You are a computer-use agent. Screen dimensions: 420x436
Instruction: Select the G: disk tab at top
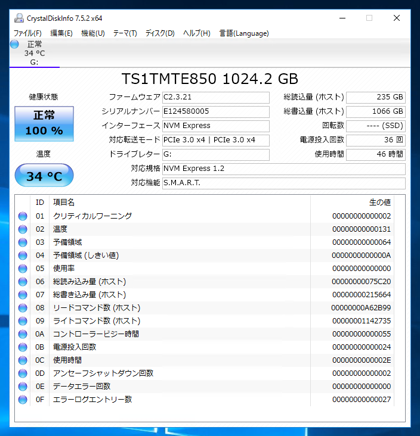tap(35, 53)
